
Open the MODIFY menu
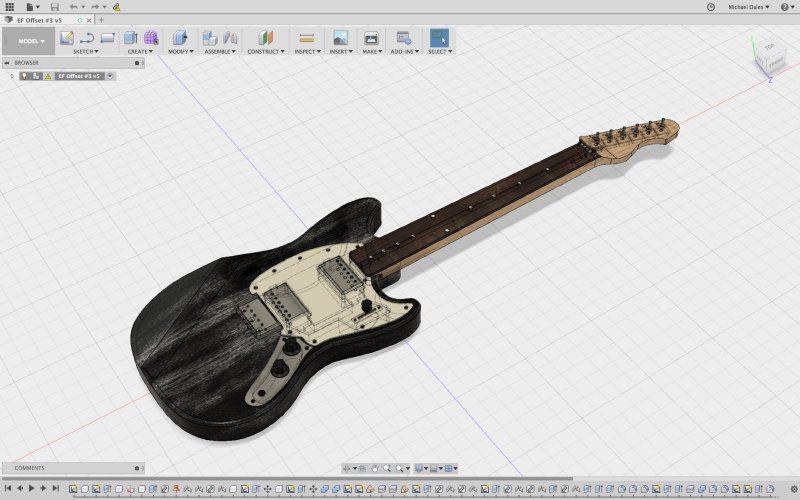point(181,51)
